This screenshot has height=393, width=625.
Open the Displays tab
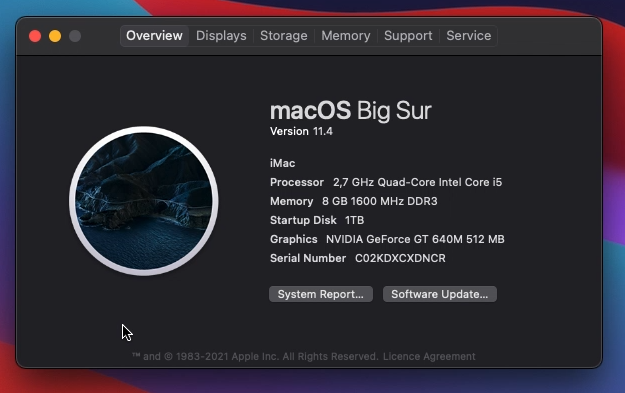[221, 36]
